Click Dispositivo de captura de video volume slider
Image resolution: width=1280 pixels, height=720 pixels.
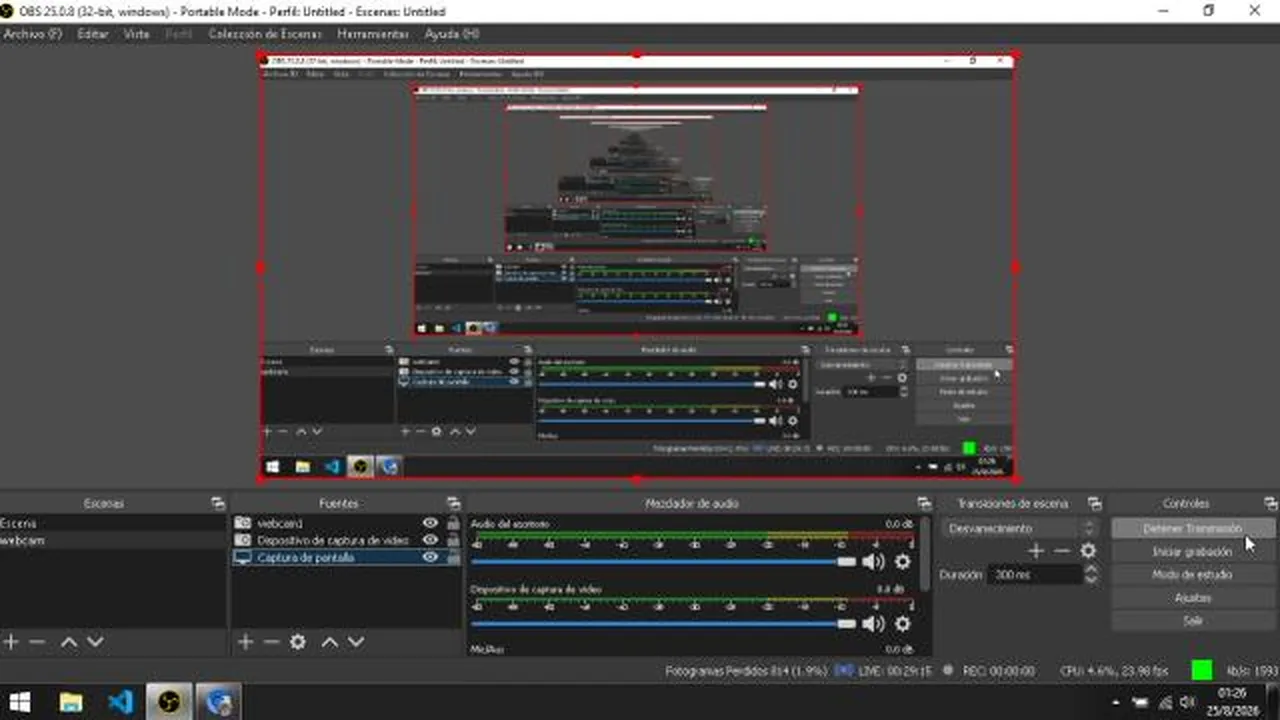coord(664,624)
